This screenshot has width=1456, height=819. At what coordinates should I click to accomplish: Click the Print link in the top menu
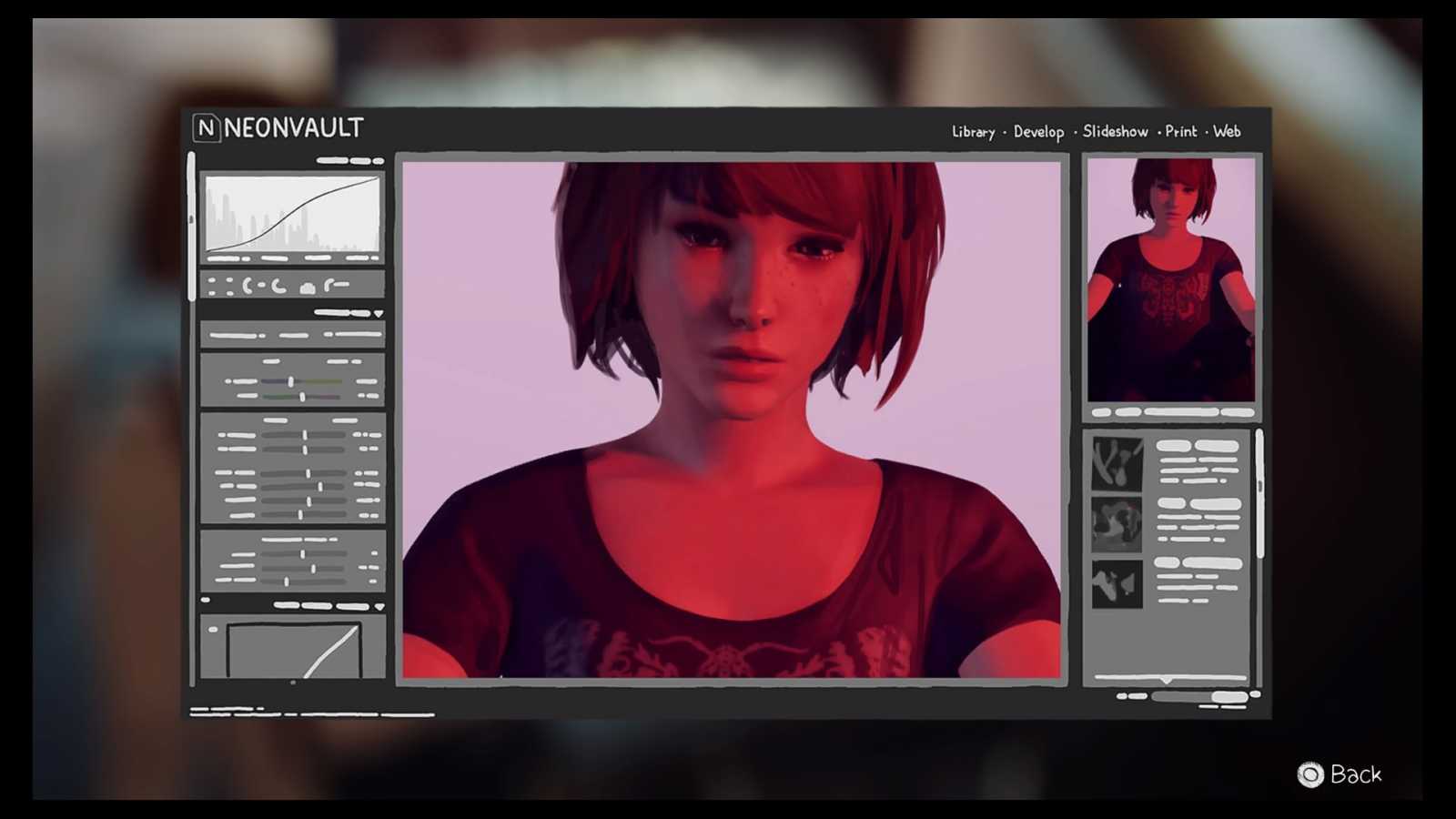[x=1181, y=132]
